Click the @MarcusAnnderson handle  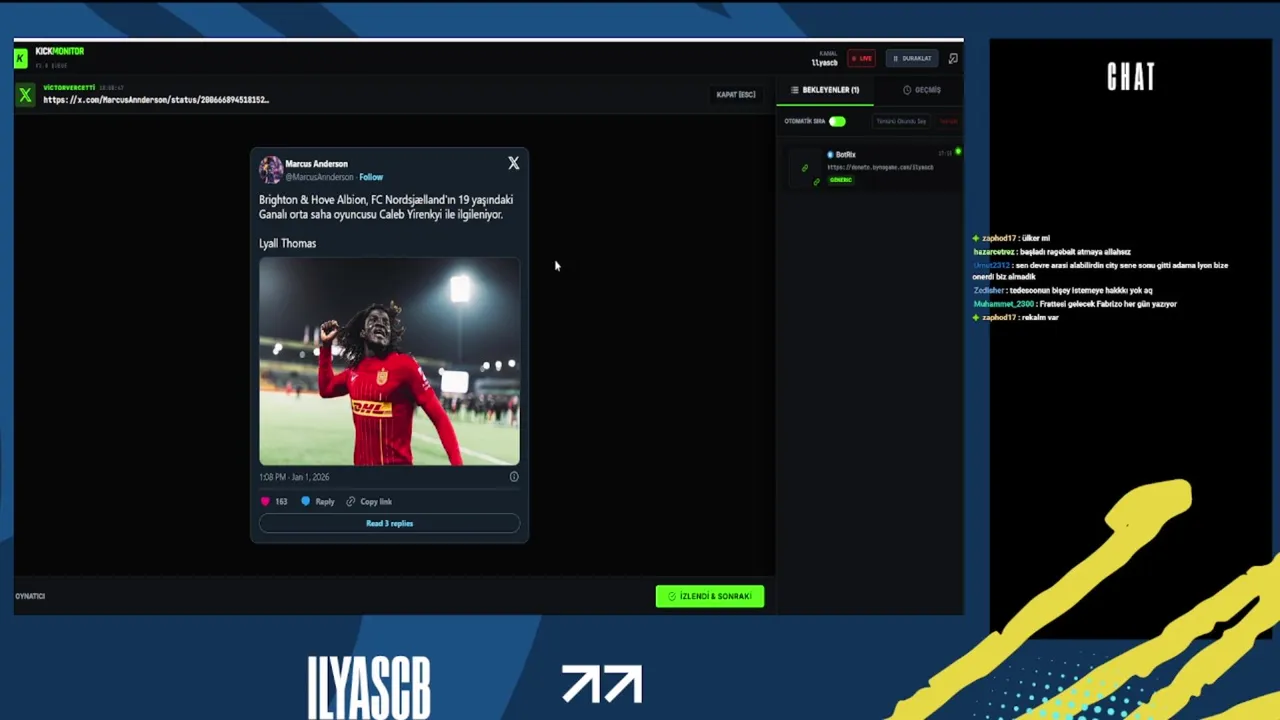coord(319,177)
